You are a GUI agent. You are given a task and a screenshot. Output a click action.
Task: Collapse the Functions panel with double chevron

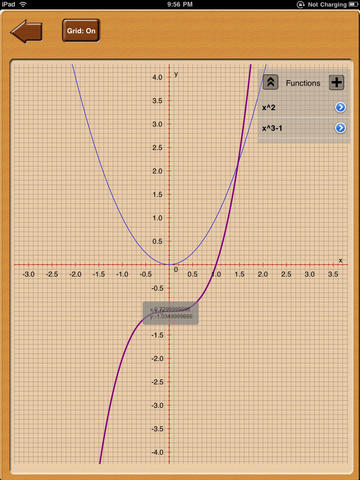(271, 82)
